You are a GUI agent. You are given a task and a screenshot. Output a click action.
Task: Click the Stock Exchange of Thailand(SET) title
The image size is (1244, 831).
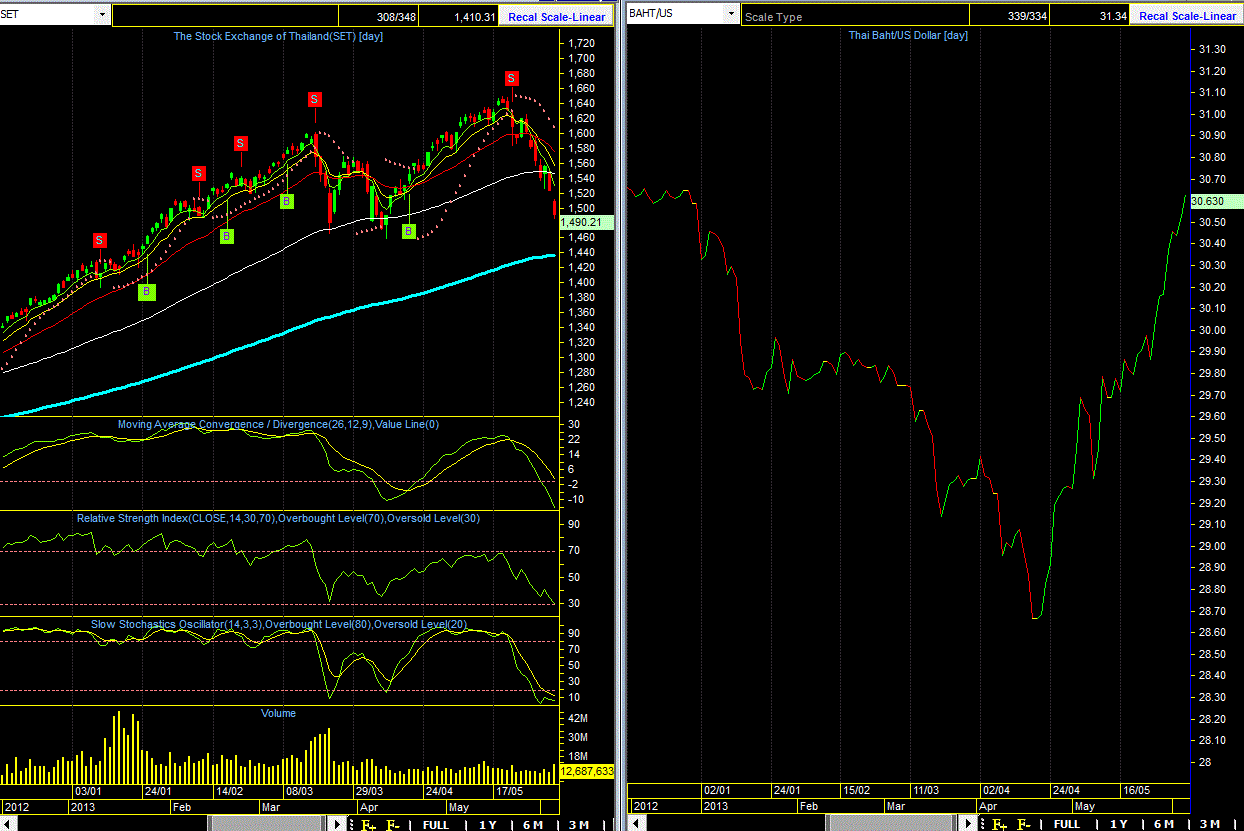(278, 36)
